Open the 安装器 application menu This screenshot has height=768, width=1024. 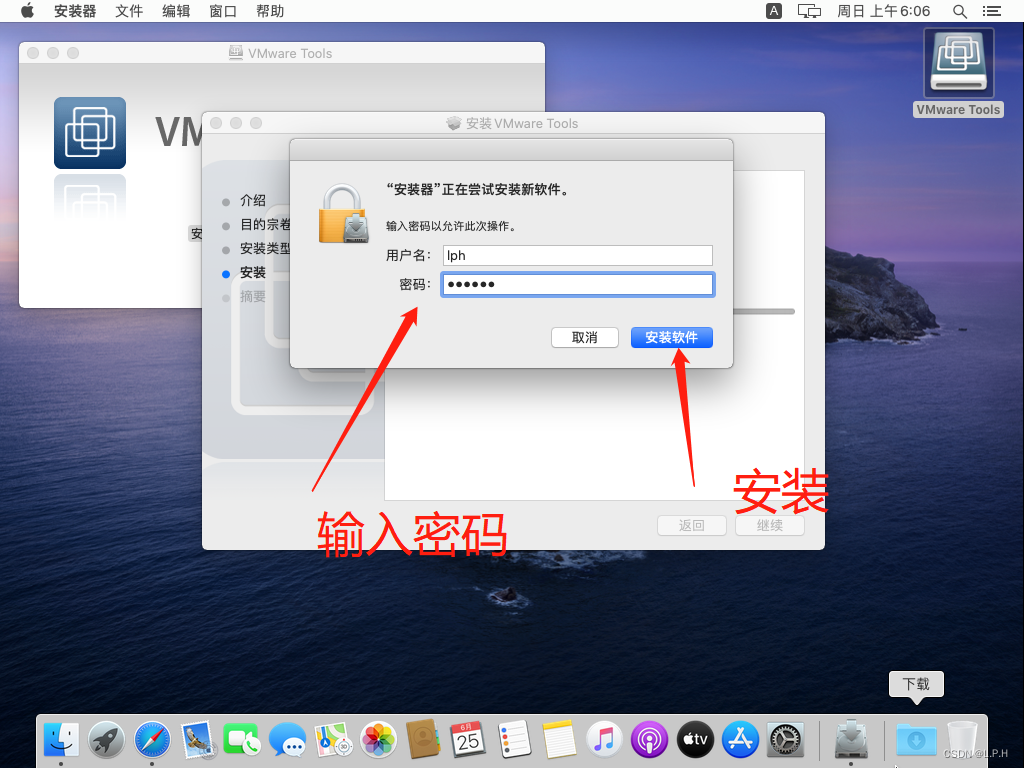74,11
